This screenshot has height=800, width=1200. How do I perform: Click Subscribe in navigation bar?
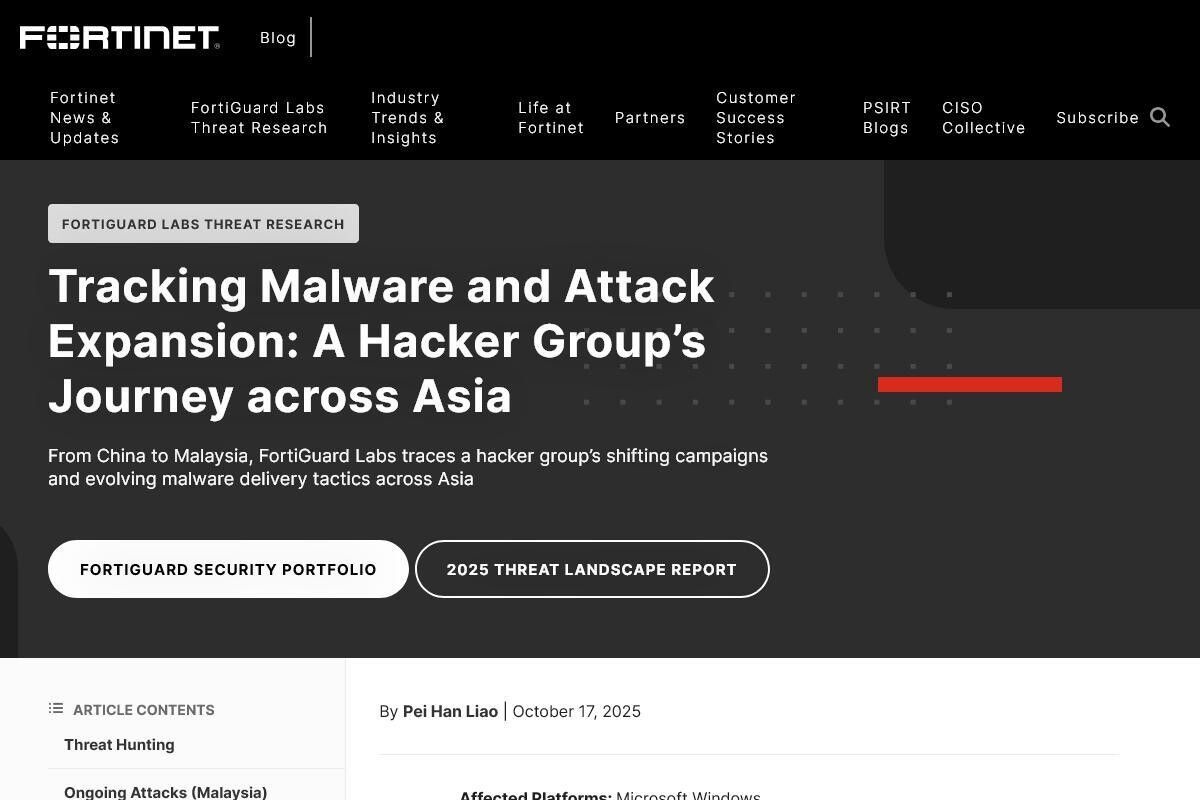(1097, 118)
